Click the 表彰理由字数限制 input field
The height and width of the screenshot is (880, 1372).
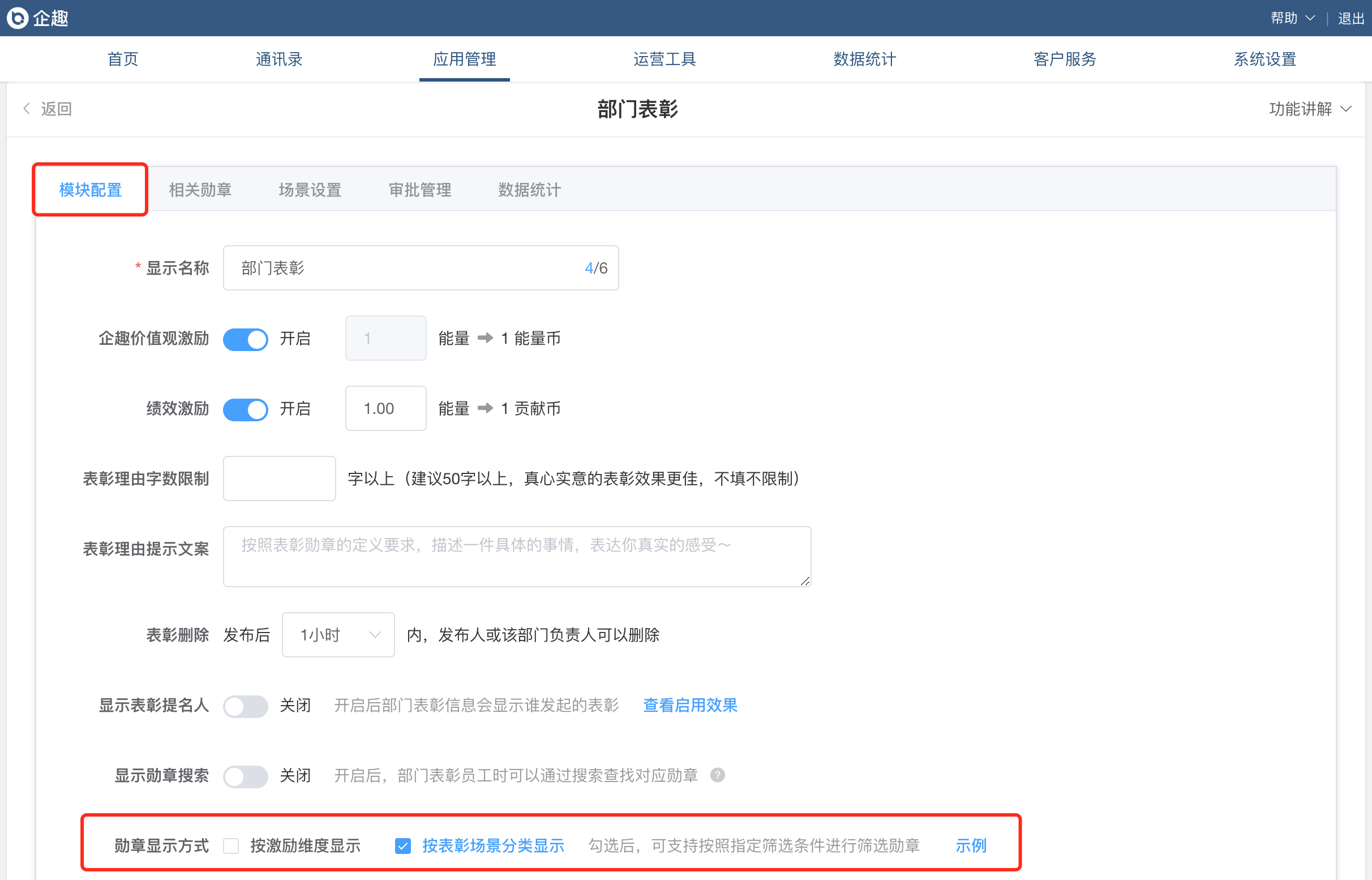pyautogui.click(x=279, y=479)
